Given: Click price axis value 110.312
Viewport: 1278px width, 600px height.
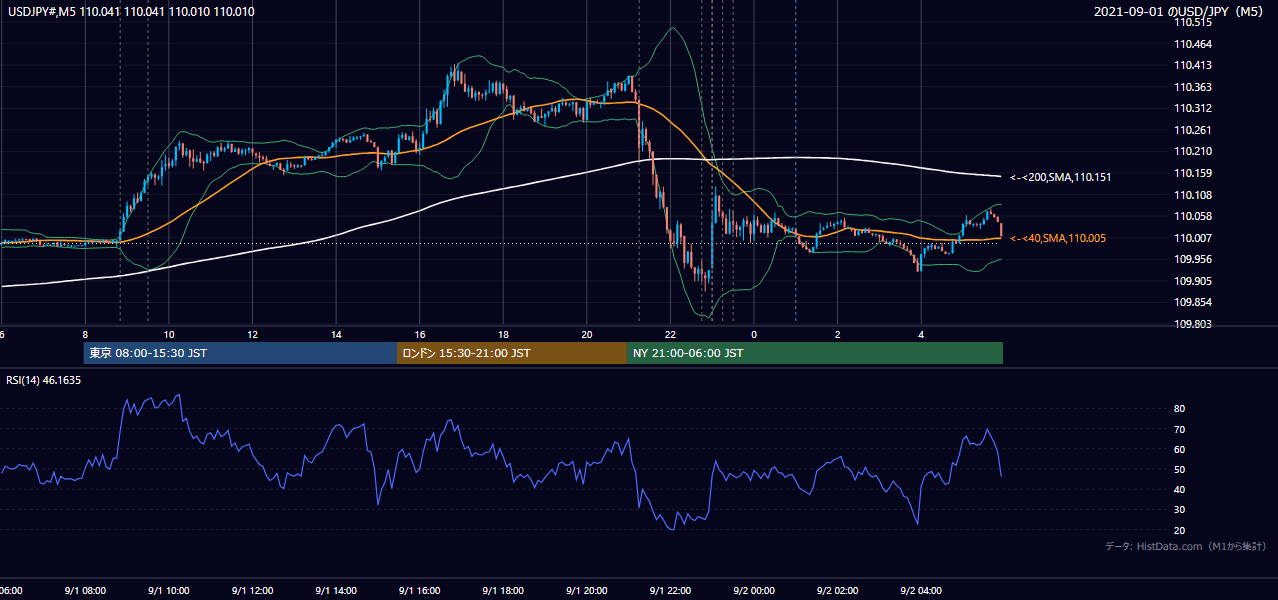Looking at the screenshot, I should tap(1195, 108).
